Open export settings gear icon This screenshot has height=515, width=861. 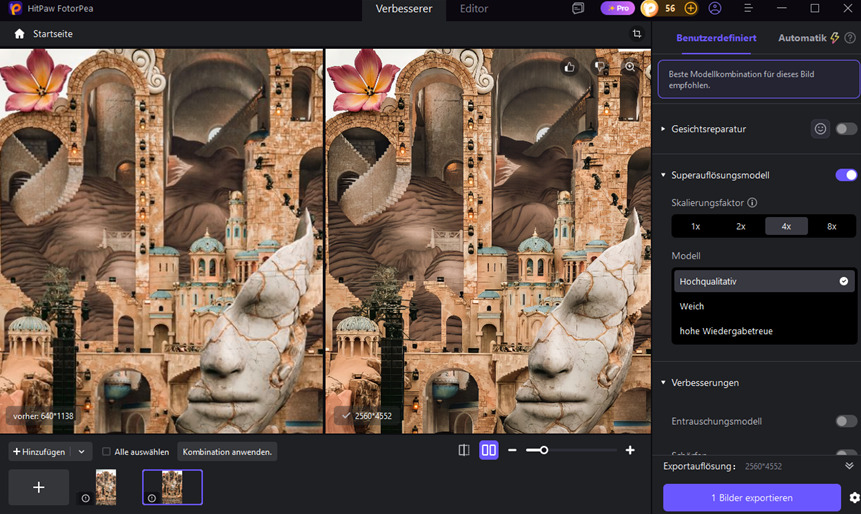coord(854,497)
